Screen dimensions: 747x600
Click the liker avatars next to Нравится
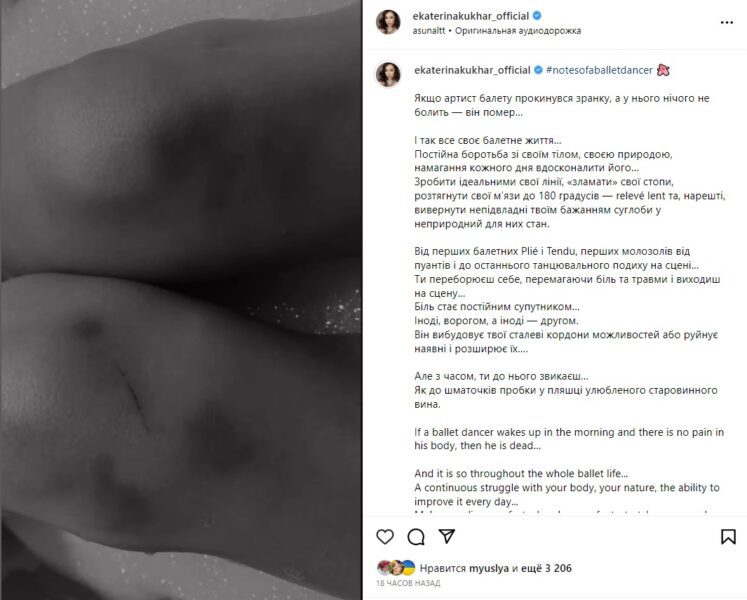pyautogui.click(x=396, y=568)
